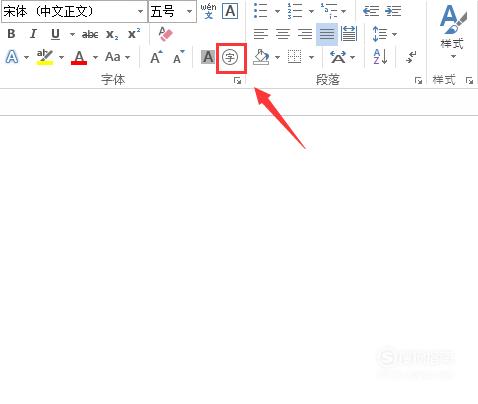Viewport: 478px width, 404px height.
Task: Open Text Effects dropdown arrow
Action: point(26,57)
